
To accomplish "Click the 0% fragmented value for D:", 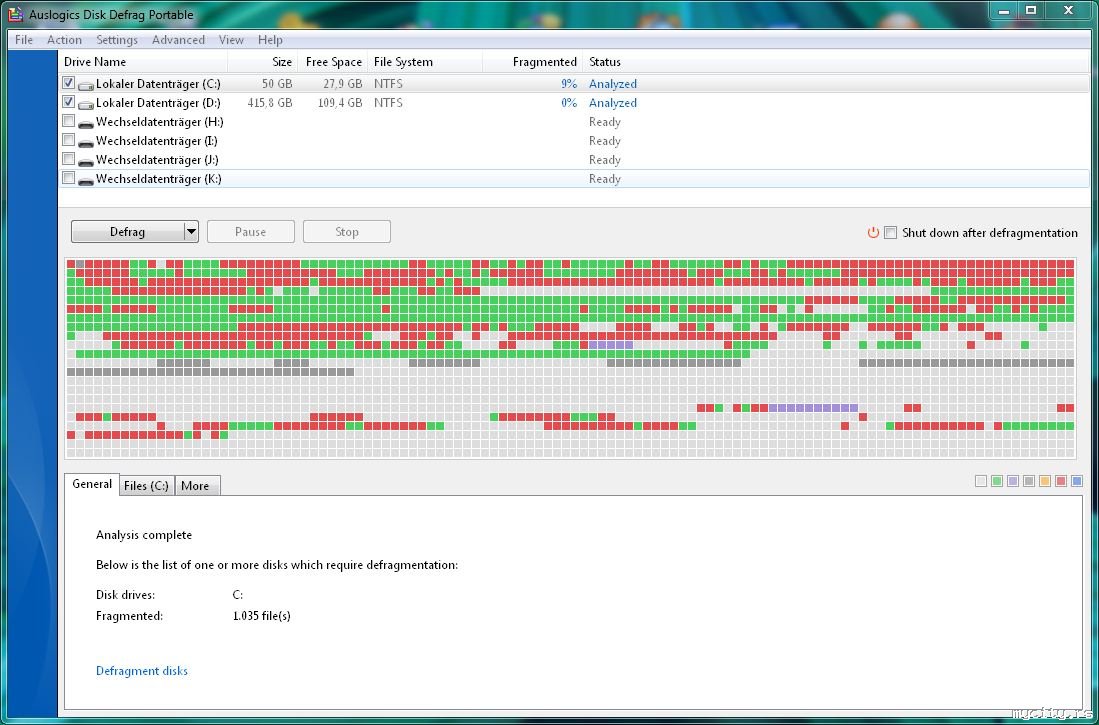I will [x=569, y=103].
